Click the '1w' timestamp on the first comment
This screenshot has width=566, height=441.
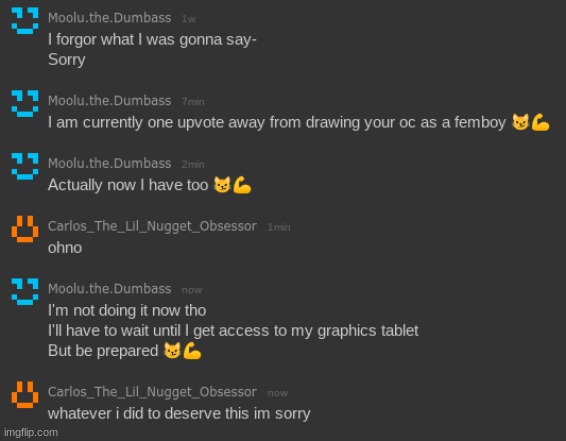189,19
